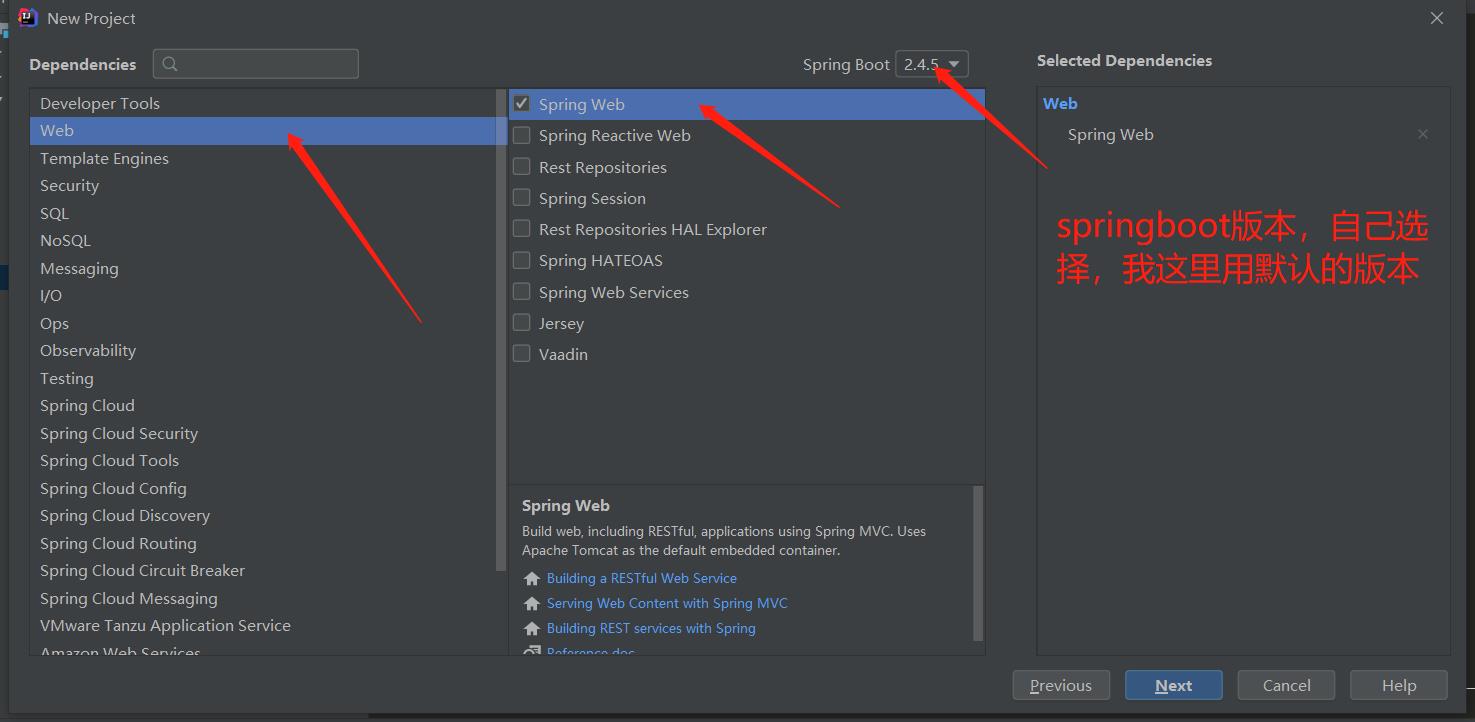Select the Developer Tools category
This screenshot has width=1475, height=722.
click(265, 103)
